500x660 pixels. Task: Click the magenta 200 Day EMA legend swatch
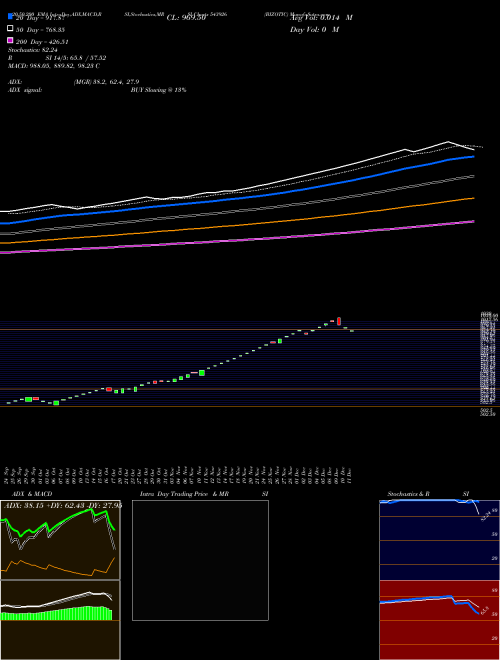click(10, 40)
